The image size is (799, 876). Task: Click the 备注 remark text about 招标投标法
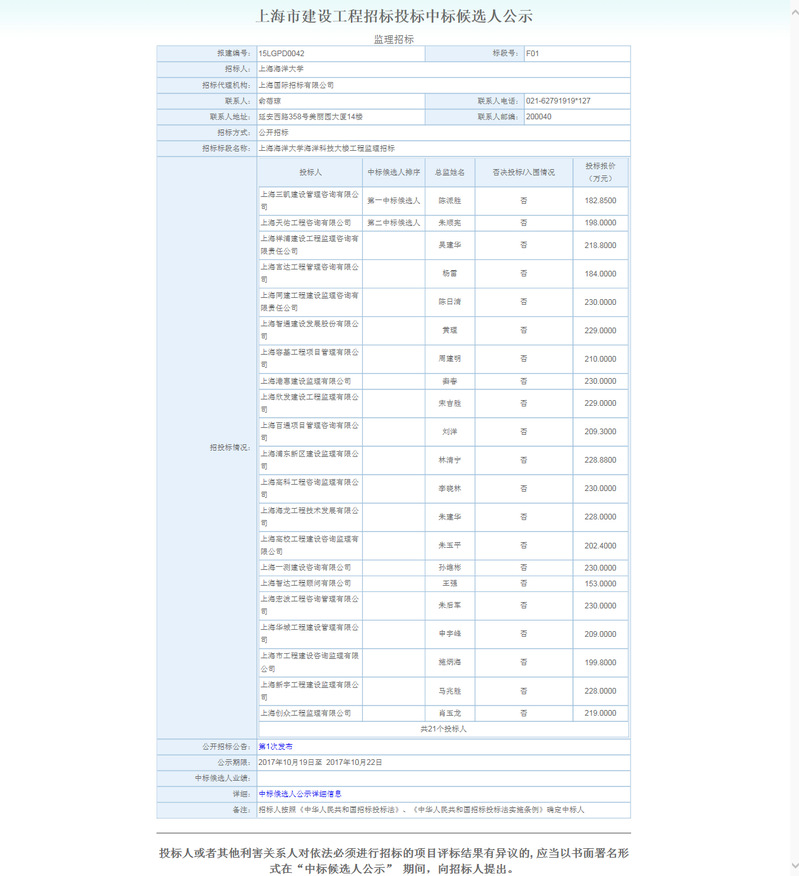click(x=421, y=810)
